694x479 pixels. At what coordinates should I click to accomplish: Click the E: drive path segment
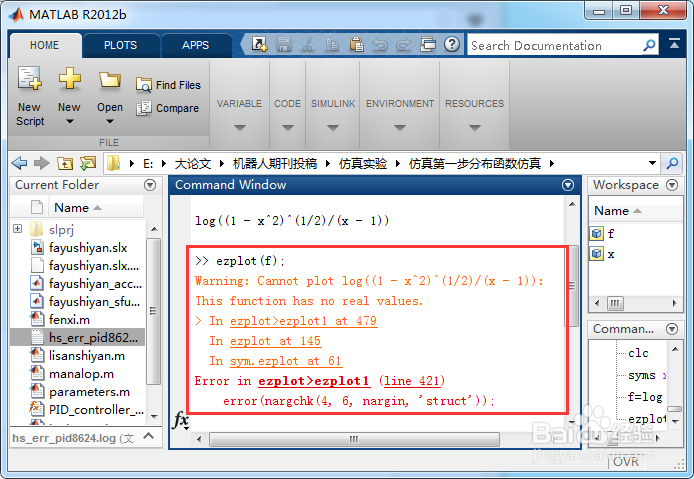[148, 164]
